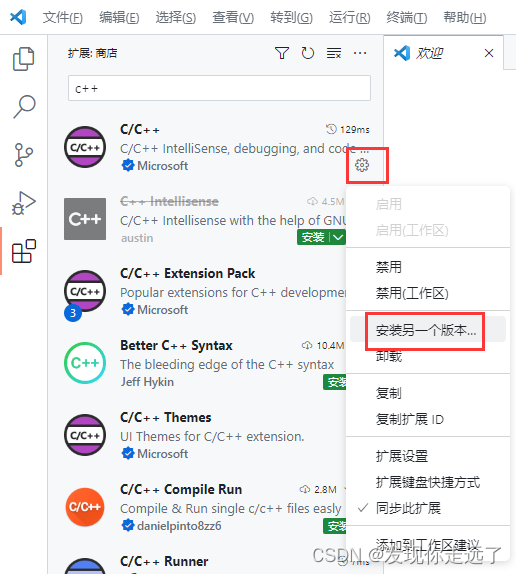Clear extension search results icon
This screenshot has height=574, width=516.
pos(334,53)
